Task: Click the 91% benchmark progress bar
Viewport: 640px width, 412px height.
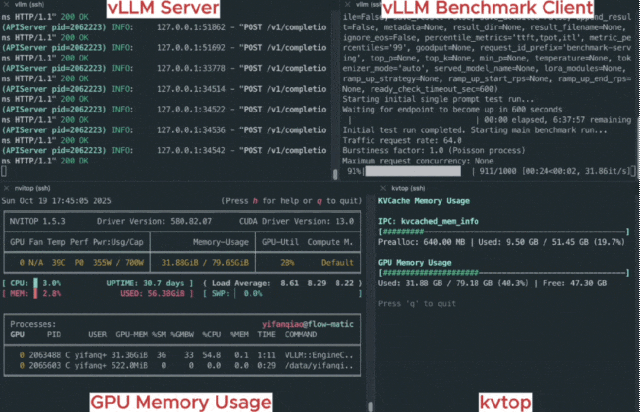Action: pyautogui.click(x=413, y=171)
